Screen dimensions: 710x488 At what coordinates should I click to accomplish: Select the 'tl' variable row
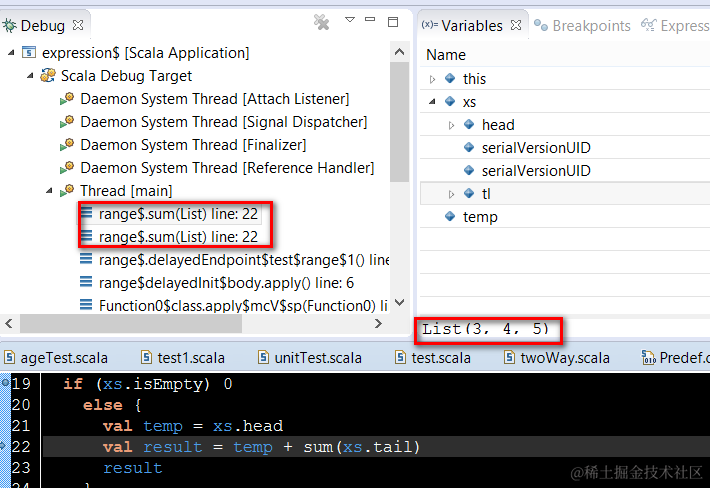click(565, 194)
